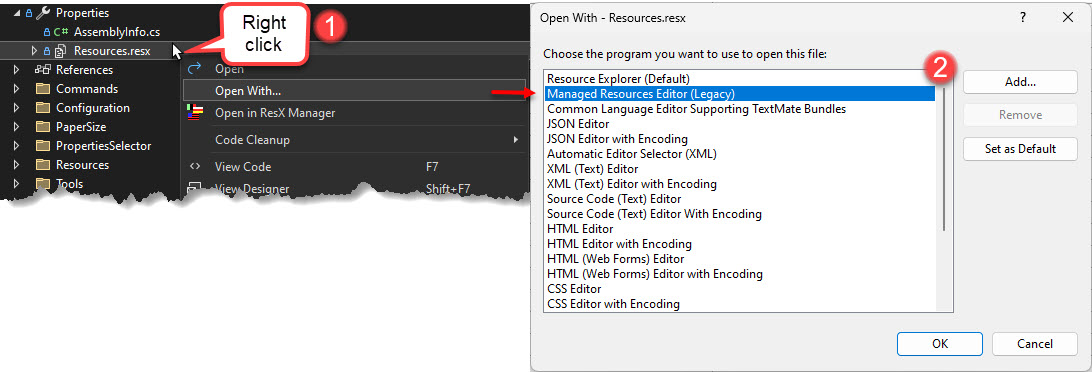The height and width of the screenshot is (372, 1092).
Task: Select the XML (Text) Editor entry
Action: [740, 169]
